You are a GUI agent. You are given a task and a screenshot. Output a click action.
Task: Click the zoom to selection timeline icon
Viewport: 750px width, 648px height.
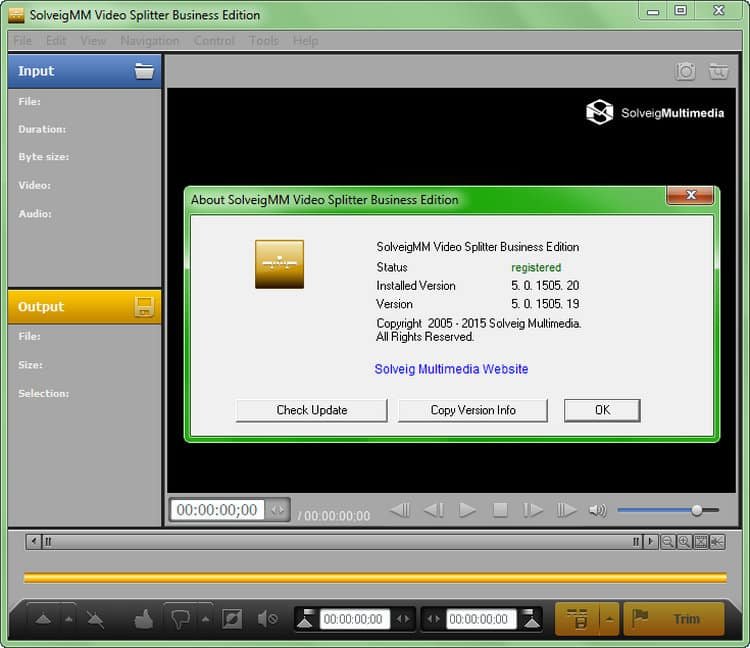click(x=717, y=542)
